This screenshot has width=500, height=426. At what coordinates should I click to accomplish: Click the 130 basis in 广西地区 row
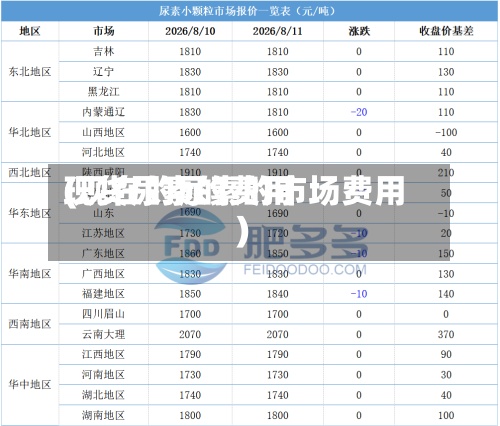tap(446, 274)
